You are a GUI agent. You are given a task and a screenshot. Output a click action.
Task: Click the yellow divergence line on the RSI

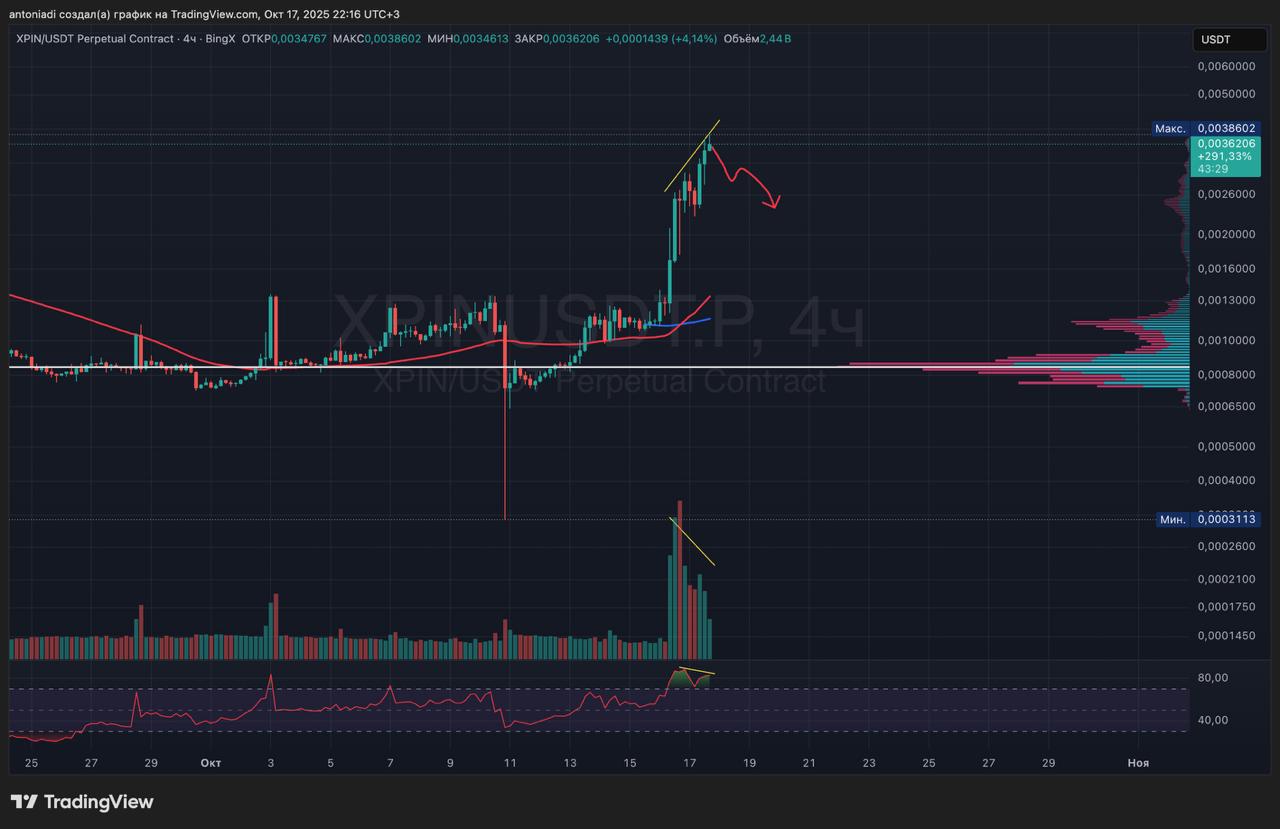(x=697, y=669)
